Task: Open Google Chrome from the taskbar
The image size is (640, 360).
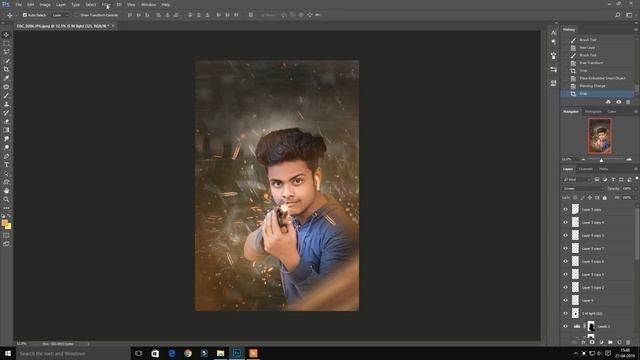Action: [x=188, y=353]
